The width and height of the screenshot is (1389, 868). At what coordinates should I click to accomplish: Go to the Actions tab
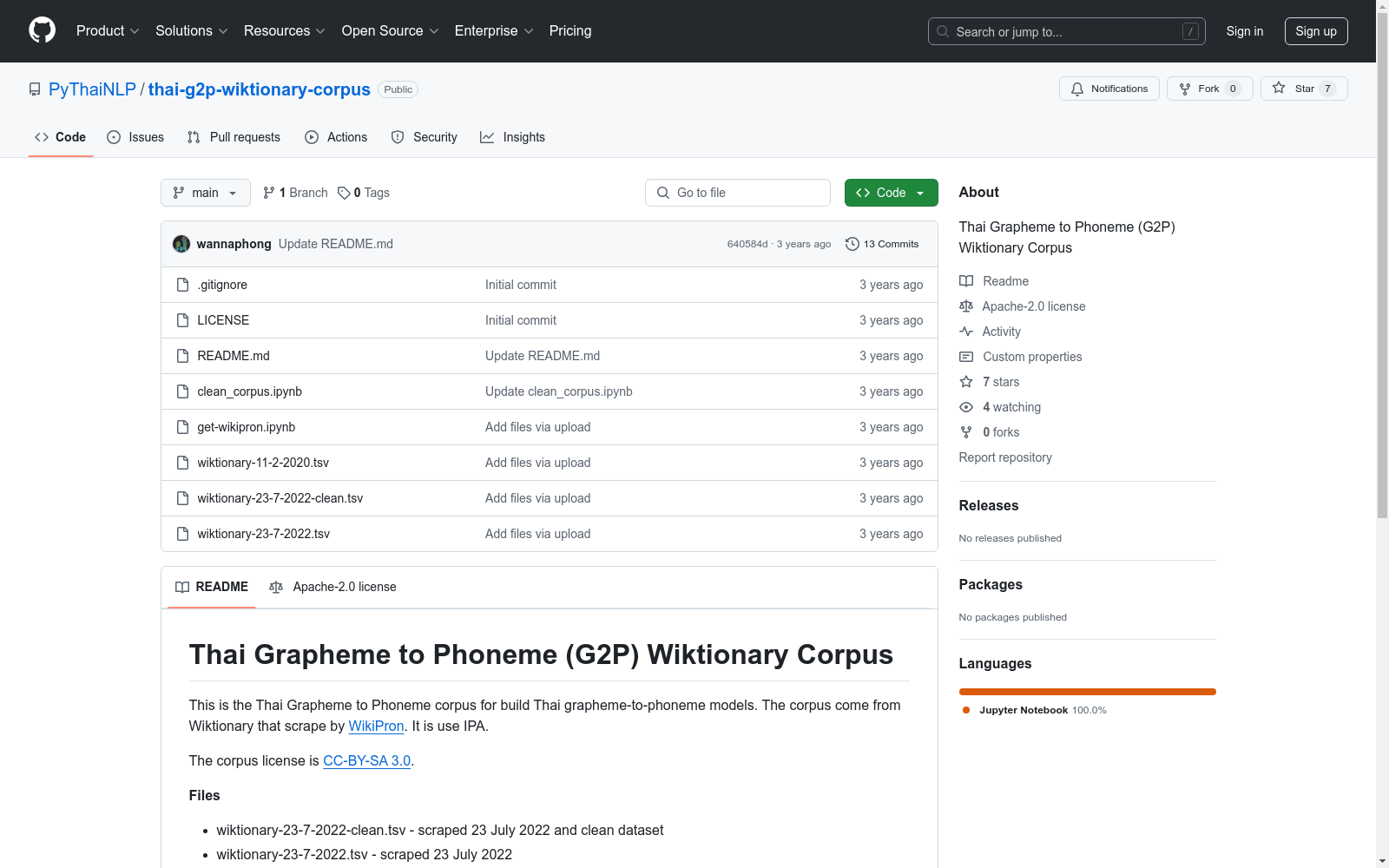(x=336, y=137)
